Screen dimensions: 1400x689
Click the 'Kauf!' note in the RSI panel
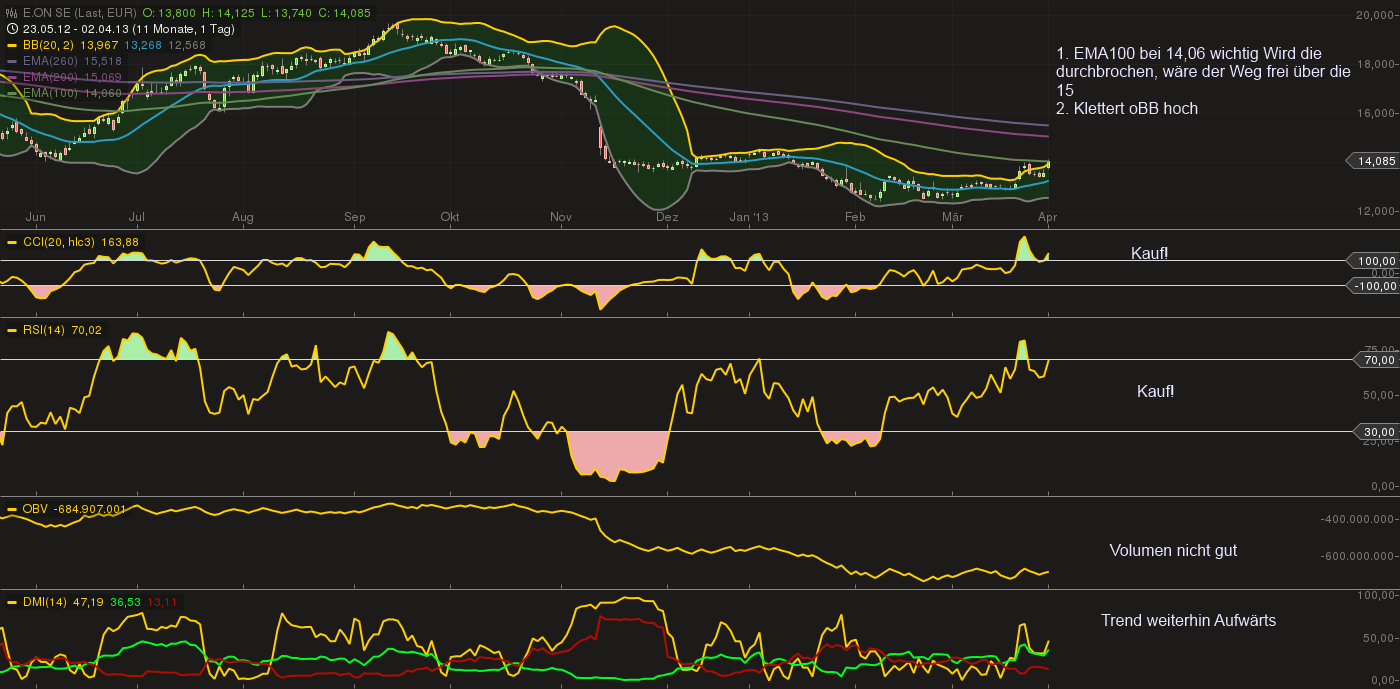click(x=1155, y=391)
